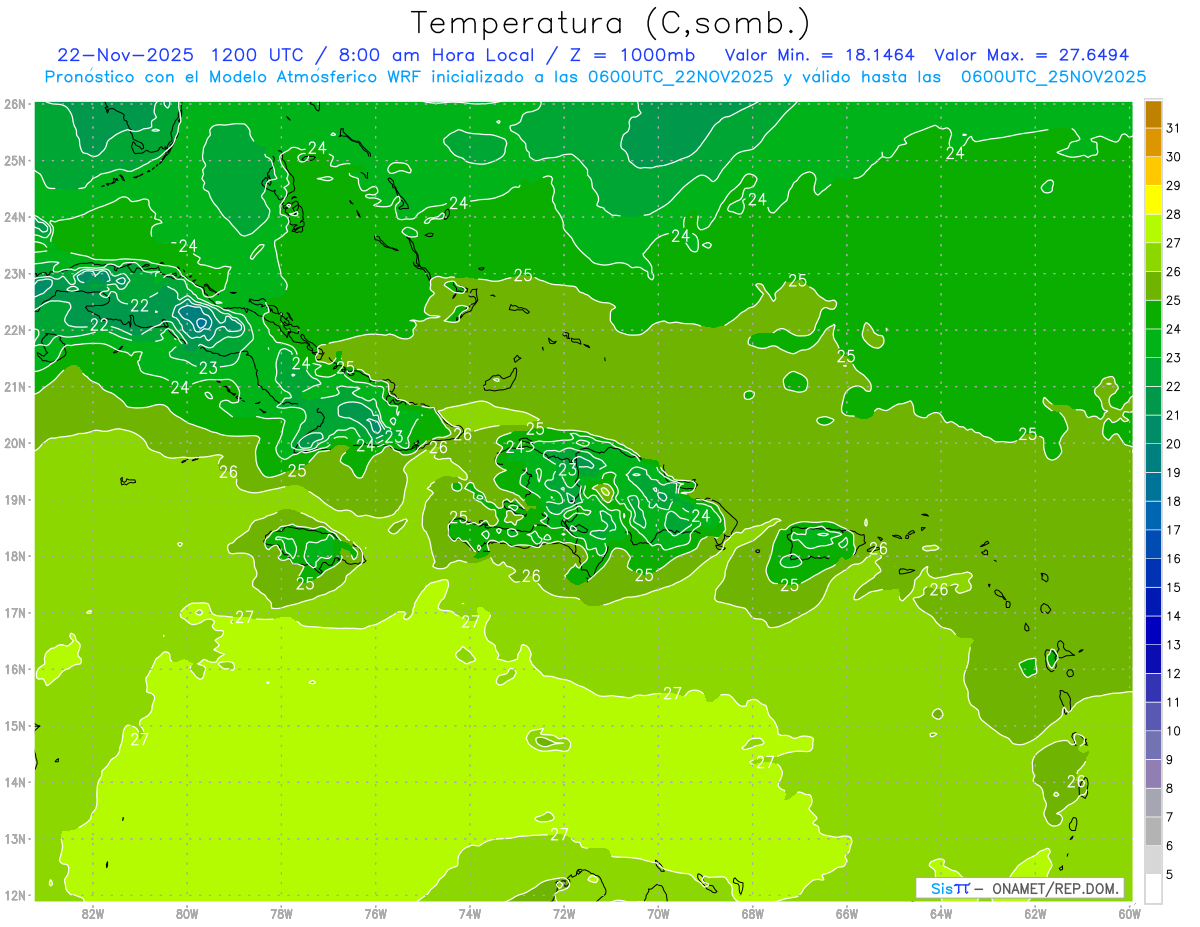Click the latitude label "13N"
The height and width of the screenshot is (927, 1200).
pyautogui.click(x=15, y=838)
